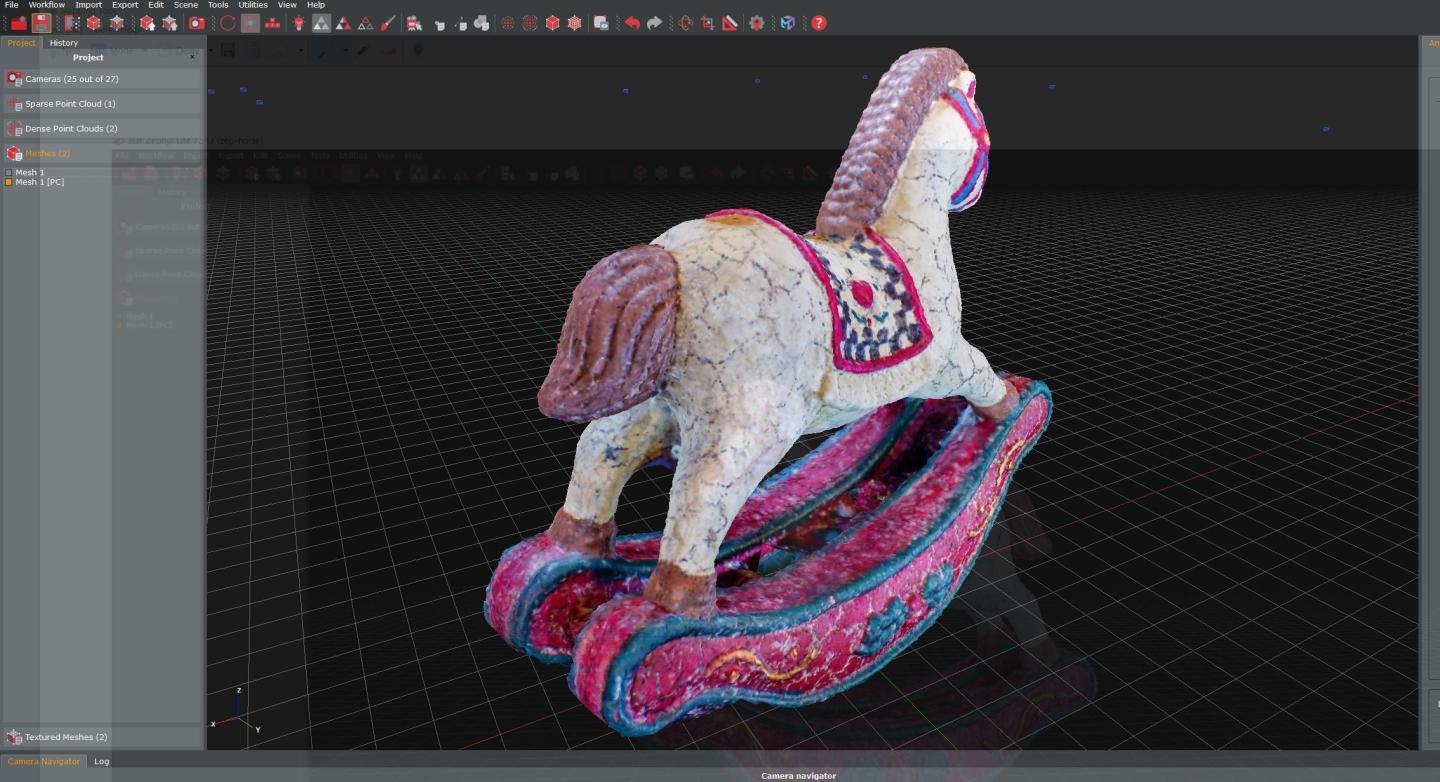Click the gray overlapping shapes icon
Screen dimensions: 1440x782
point(481,23)
